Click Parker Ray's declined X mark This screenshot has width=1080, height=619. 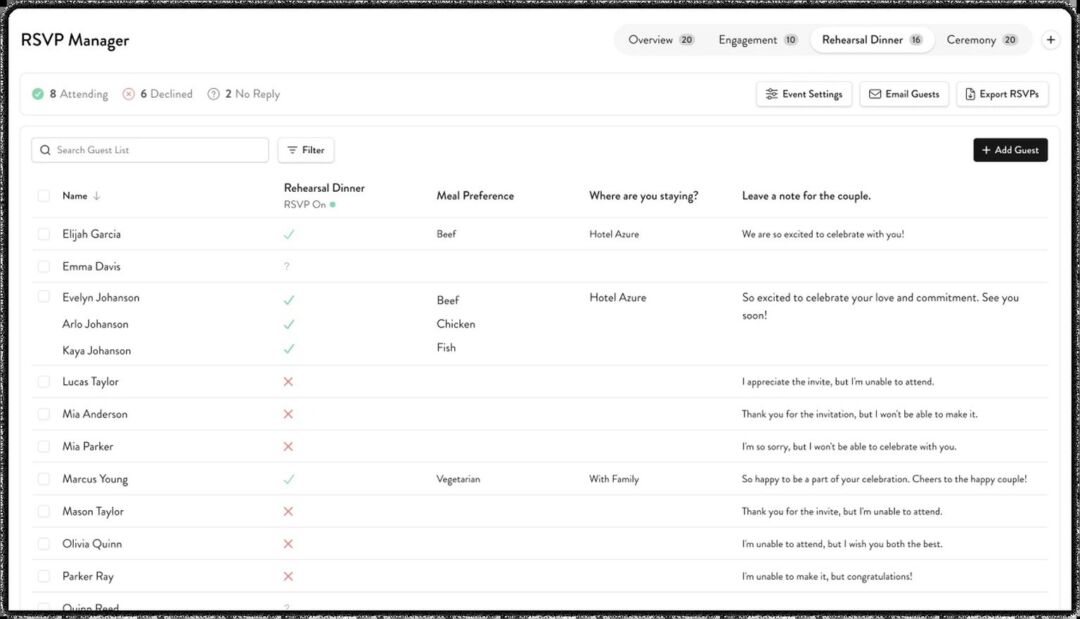click(x=288, y=576)
